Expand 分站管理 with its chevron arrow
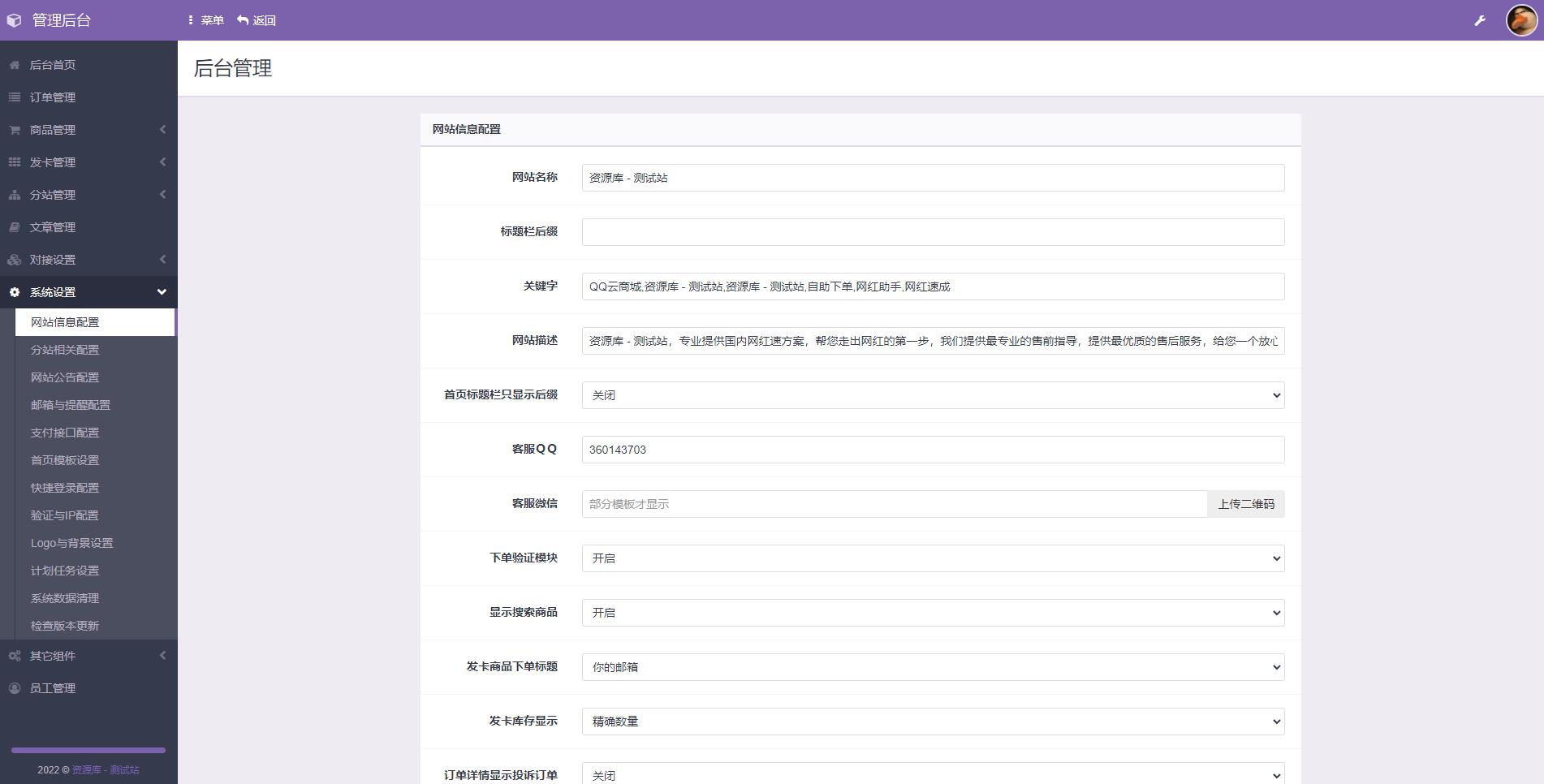 coord(162,195)
